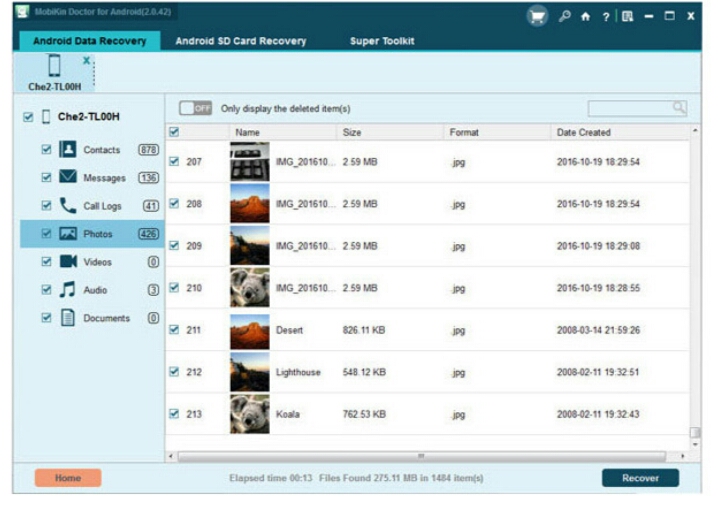Open the Call Logs phone icon
The image size is (720, 505).
click(x=68, y=206)
